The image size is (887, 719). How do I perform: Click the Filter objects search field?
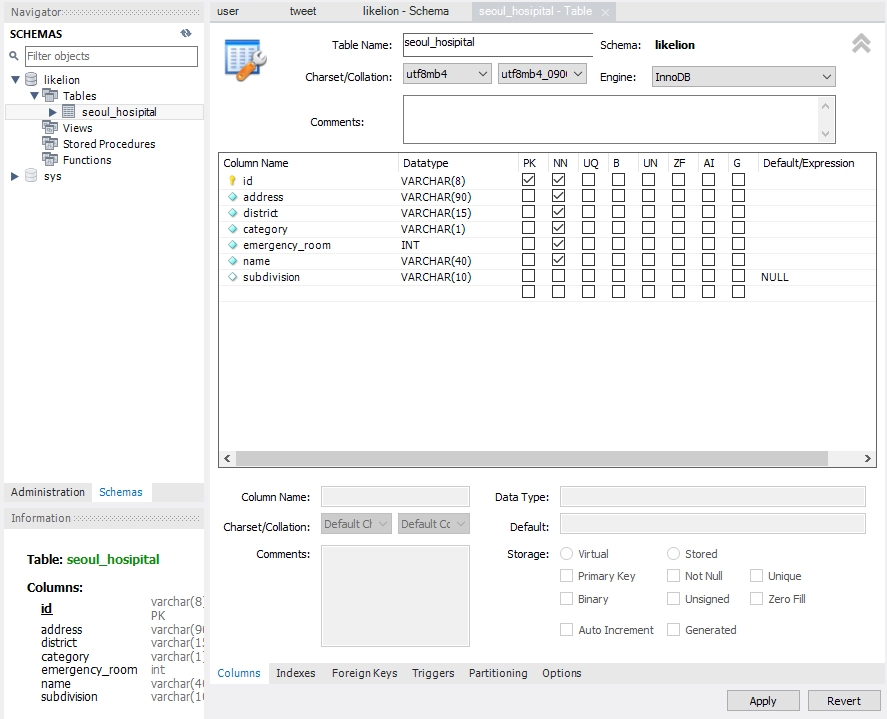pos(110,56)
